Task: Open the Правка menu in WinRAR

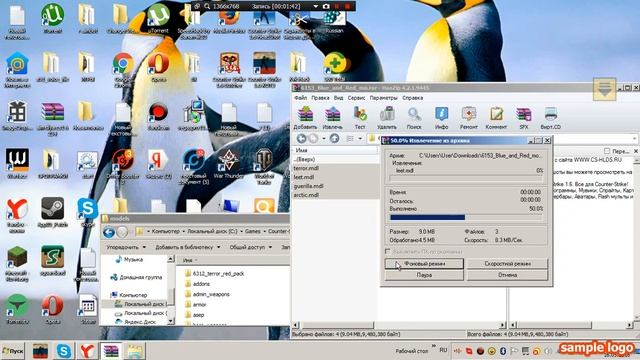Action: click(x=320, y=98)
